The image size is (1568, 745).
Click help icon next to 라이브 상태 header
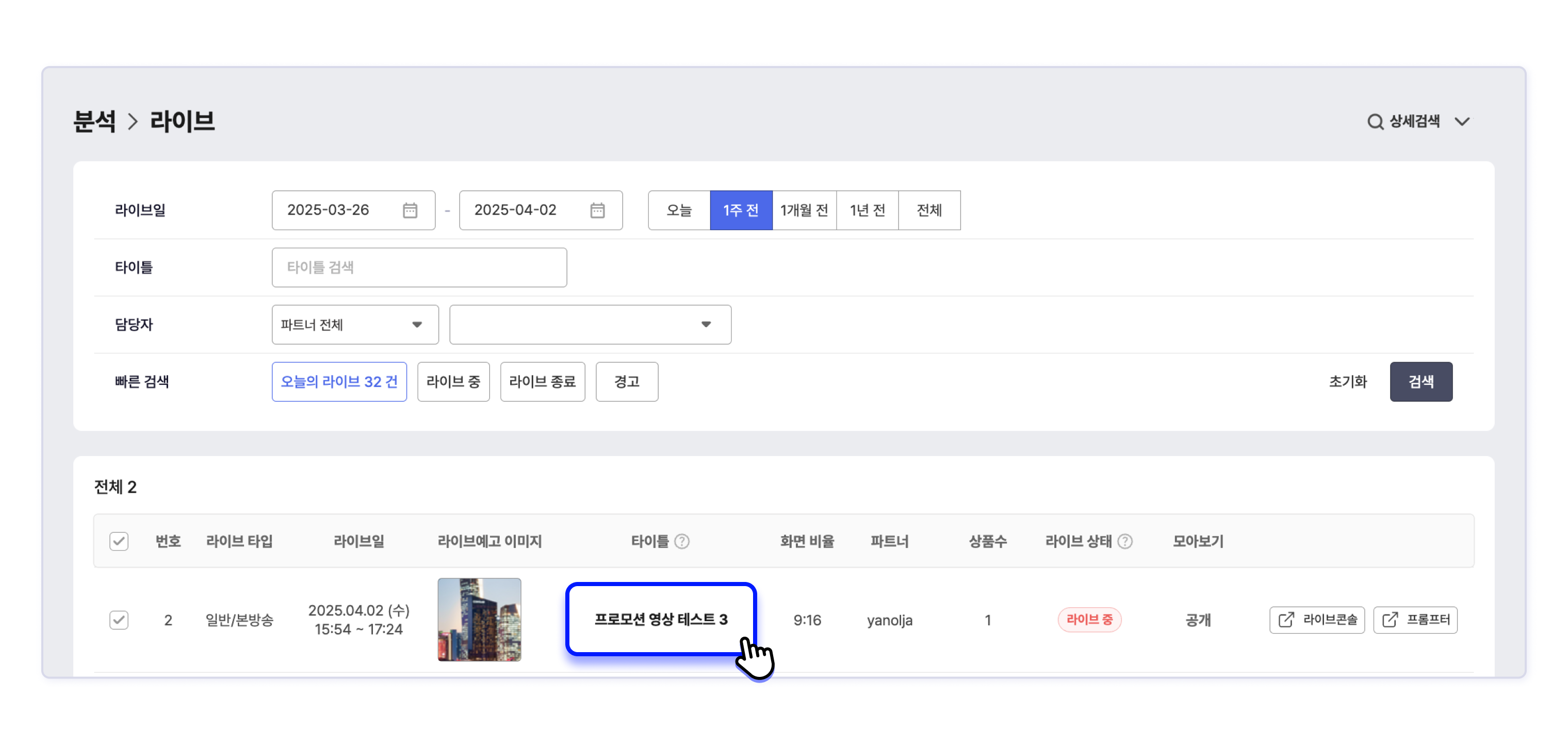tap(1125, 541)
